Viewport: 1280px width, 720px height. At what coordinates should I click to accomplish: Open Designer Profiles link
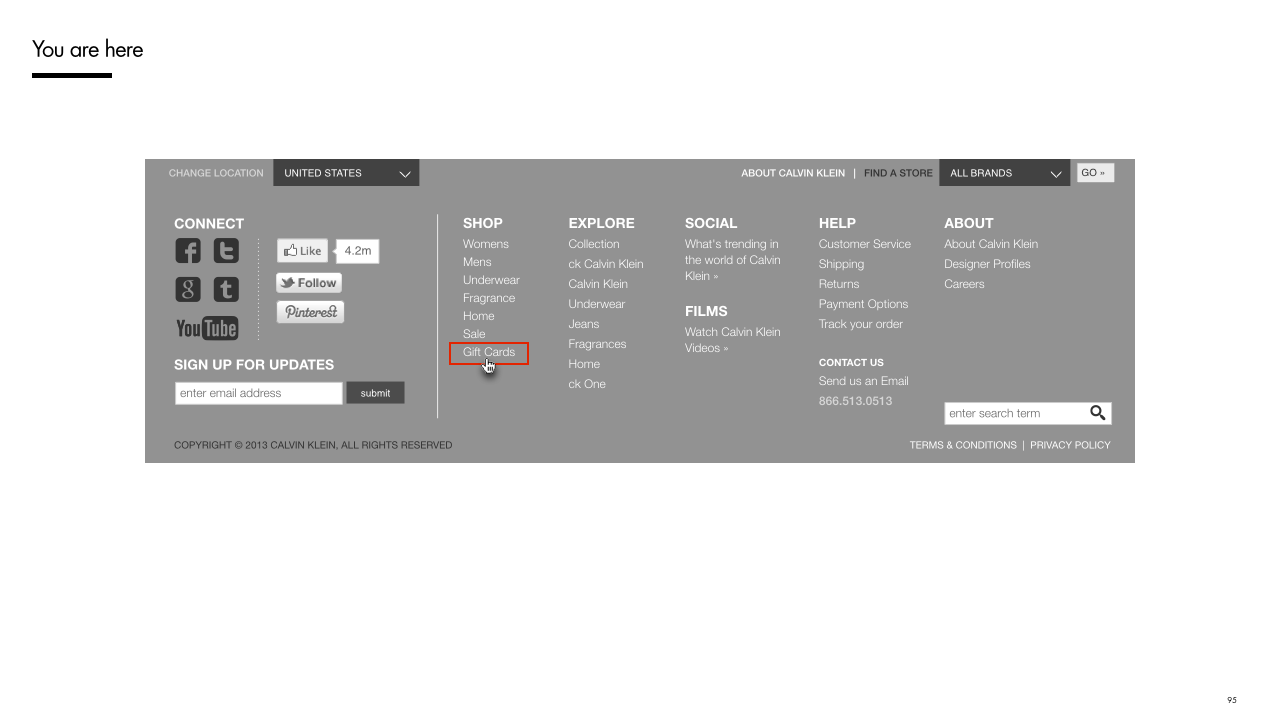coord(987,264)
